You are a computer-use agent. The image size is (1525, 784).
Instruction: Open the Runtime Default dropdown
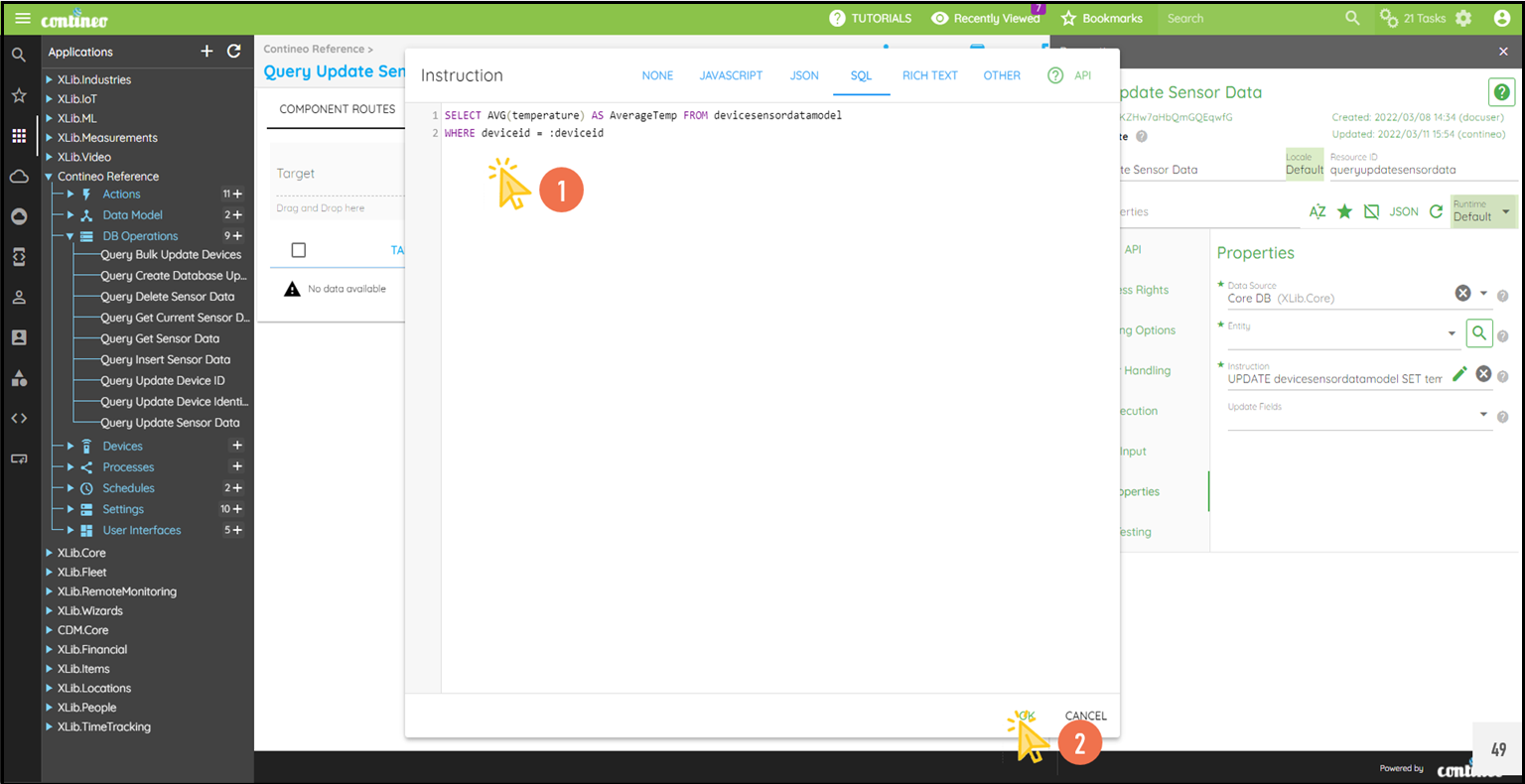tap(1483, 211)
